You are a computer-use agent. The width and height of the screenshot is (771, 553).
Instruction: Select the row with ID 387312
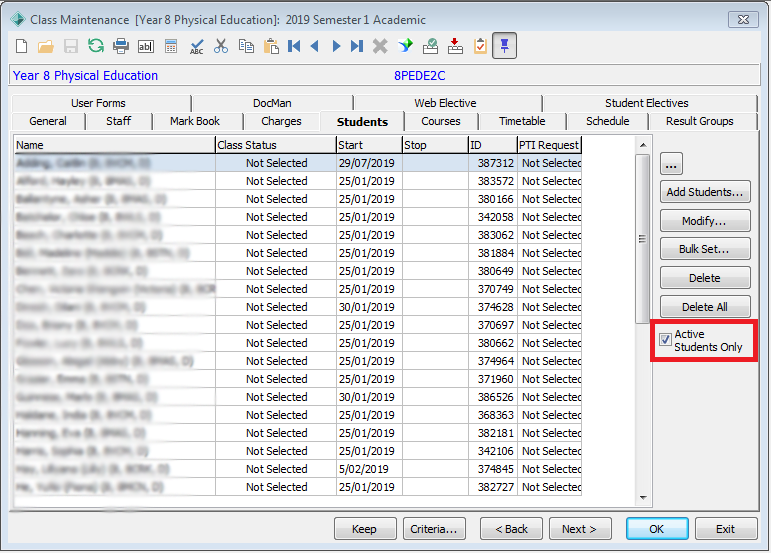pyautogui.click(x=297, y=163)
